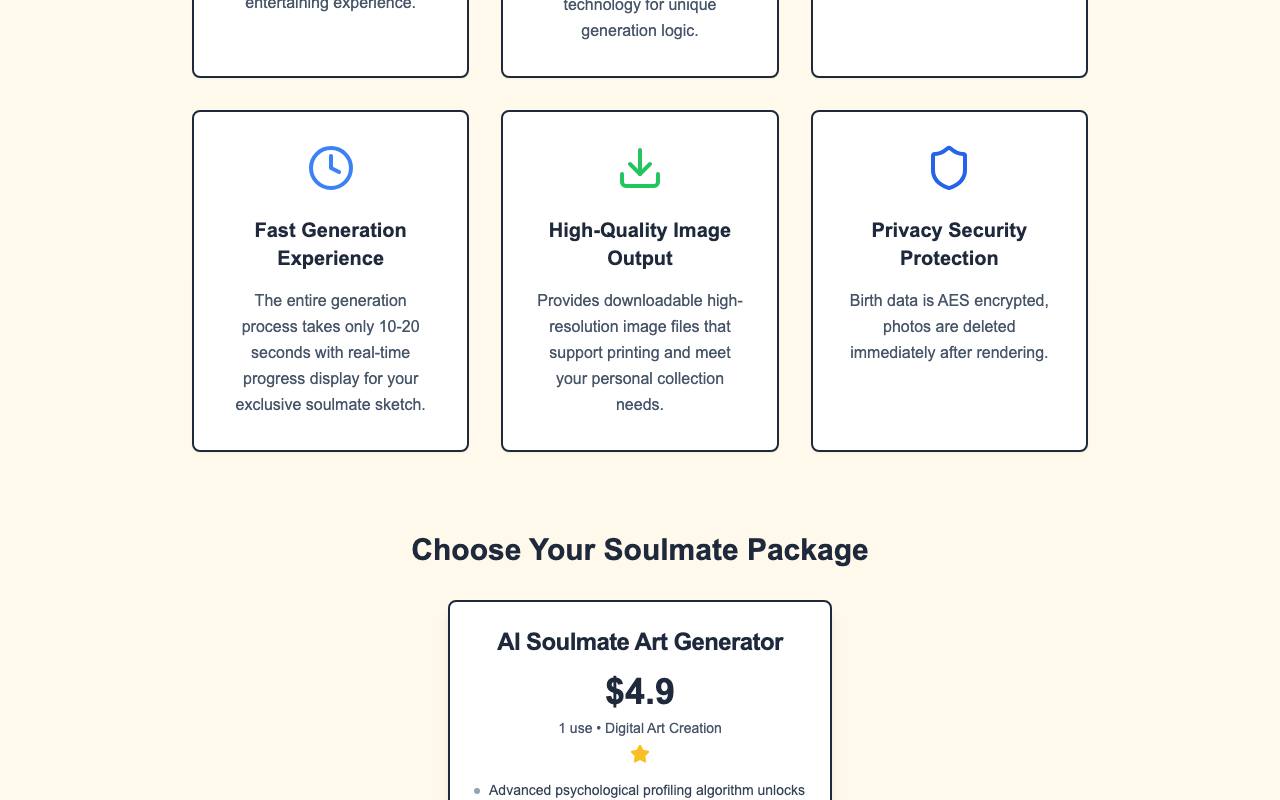
Task: Select the Fast Generation Experience heading
Action: click(x=330, y=244)
